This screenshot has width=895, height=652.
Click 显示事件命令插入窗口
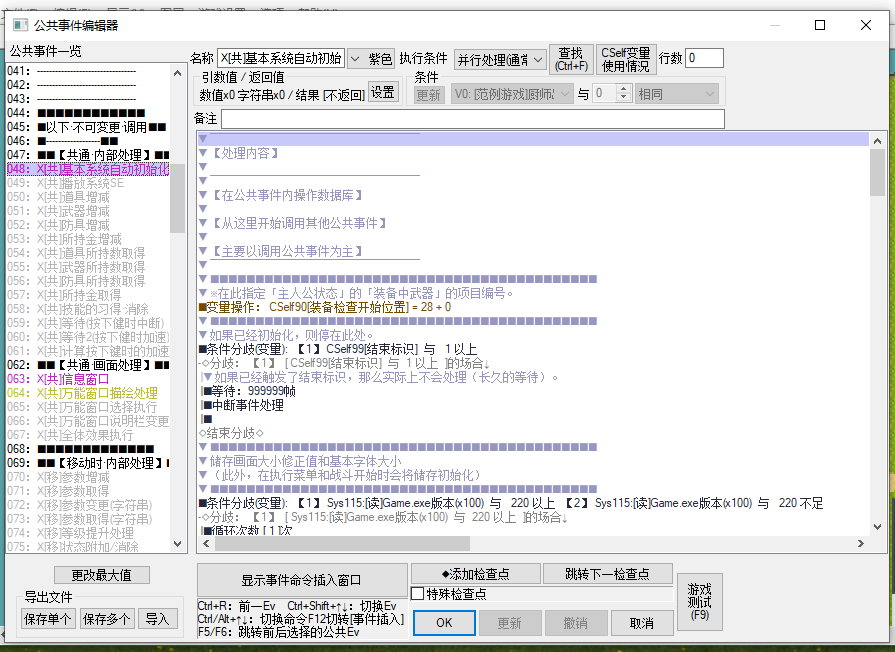click(x=302, y=580)
